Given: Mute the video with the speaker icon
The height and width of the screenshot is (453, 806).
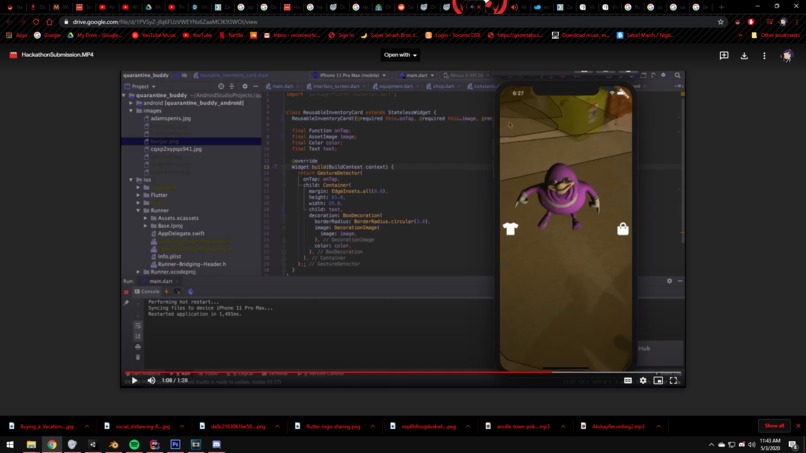Looking at the screenshot, I should [x=151, y=380].
